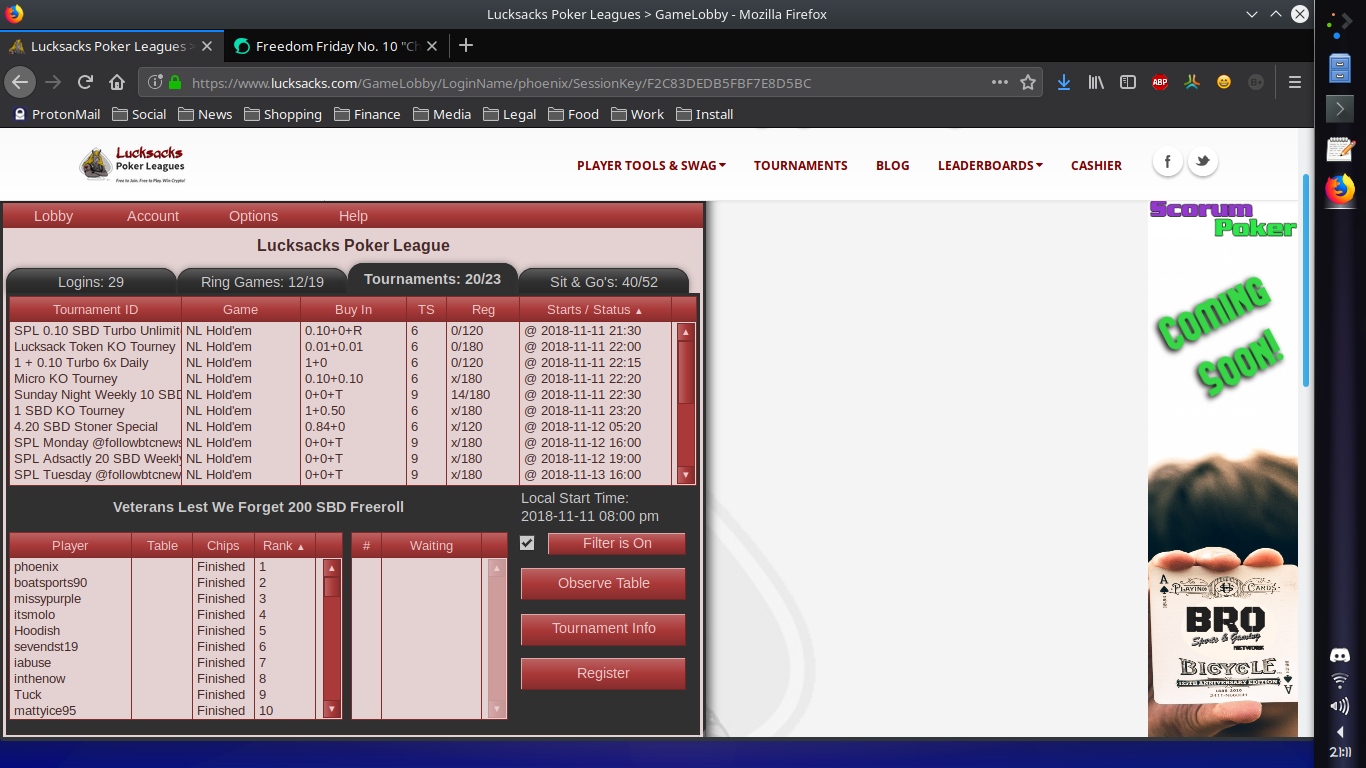The width and height of the screenshot is (1366, 768).
Task: Open the Help menu in the lobby
Action: pyautogui.click(x=353, y=216)
